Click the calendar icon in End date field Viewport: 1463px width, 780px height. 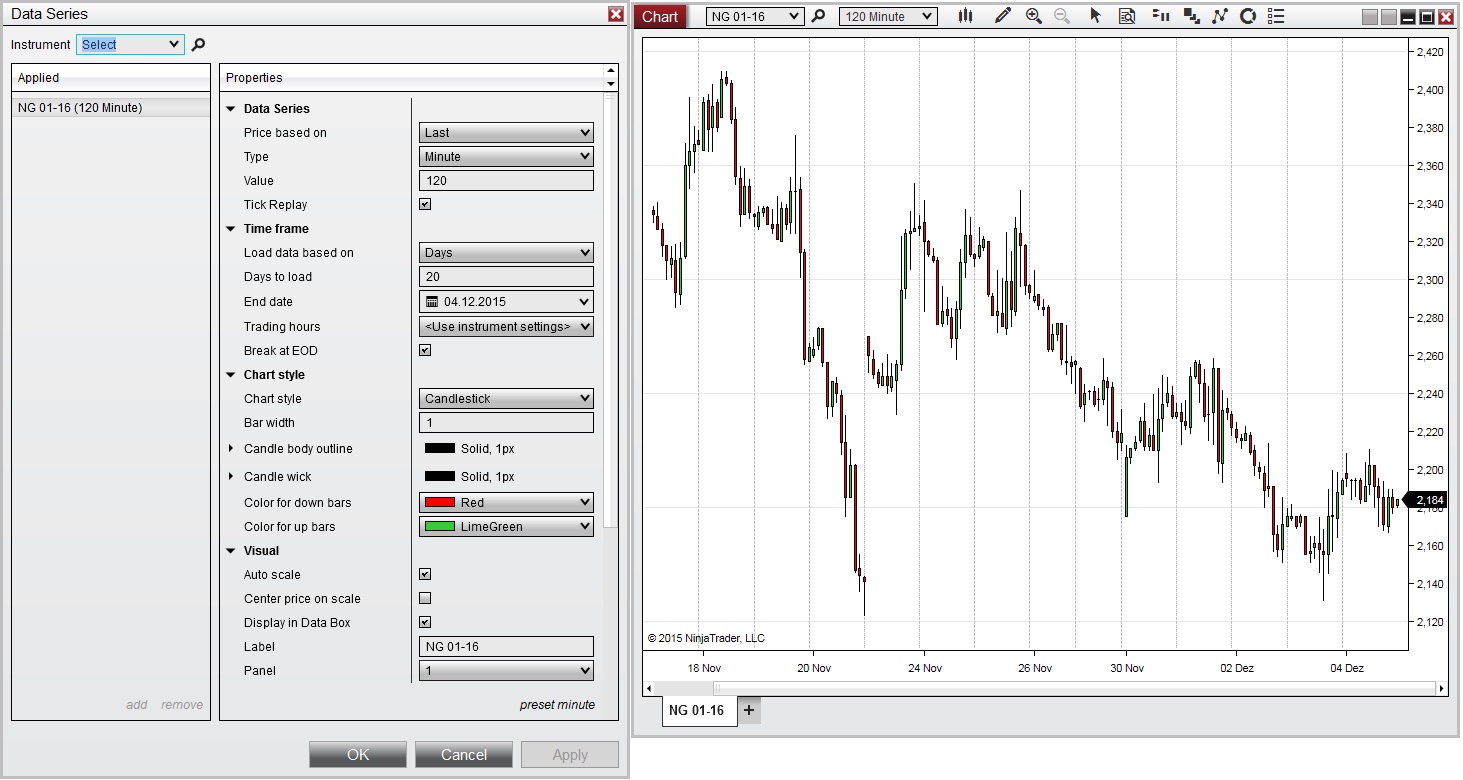[x=432, y=302]
